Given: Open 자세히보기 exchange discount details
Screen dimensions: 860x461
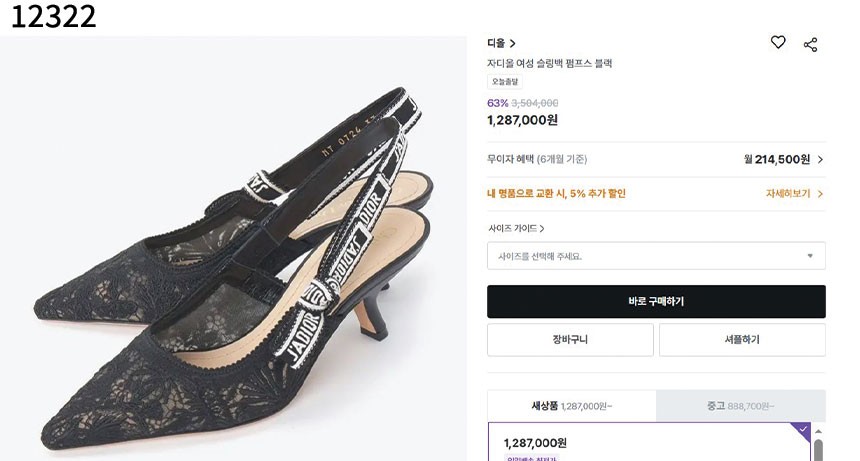Looking at the screenshot, I should point(794,194).
